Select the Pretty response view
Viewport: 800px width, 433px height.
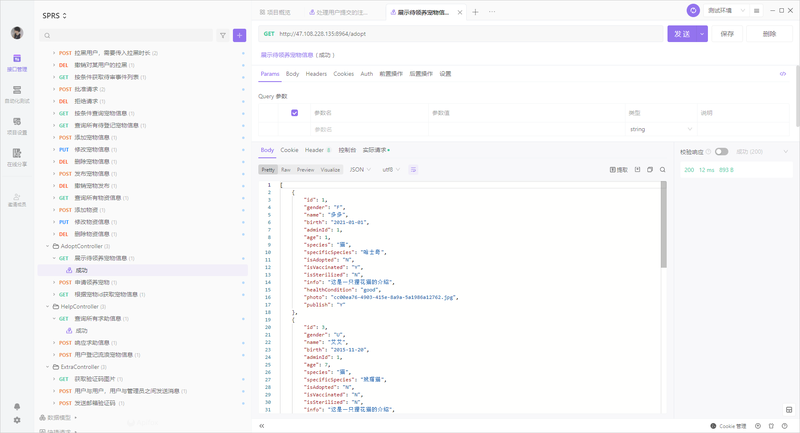[268, 170]
